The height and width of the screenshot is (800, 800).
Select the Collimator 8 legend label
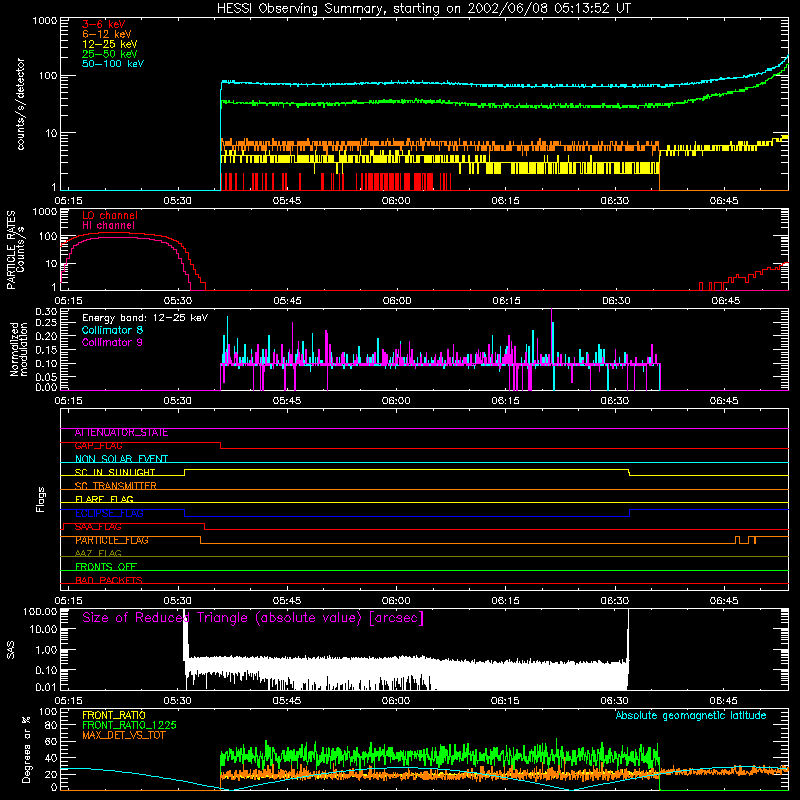pos(112,330)
